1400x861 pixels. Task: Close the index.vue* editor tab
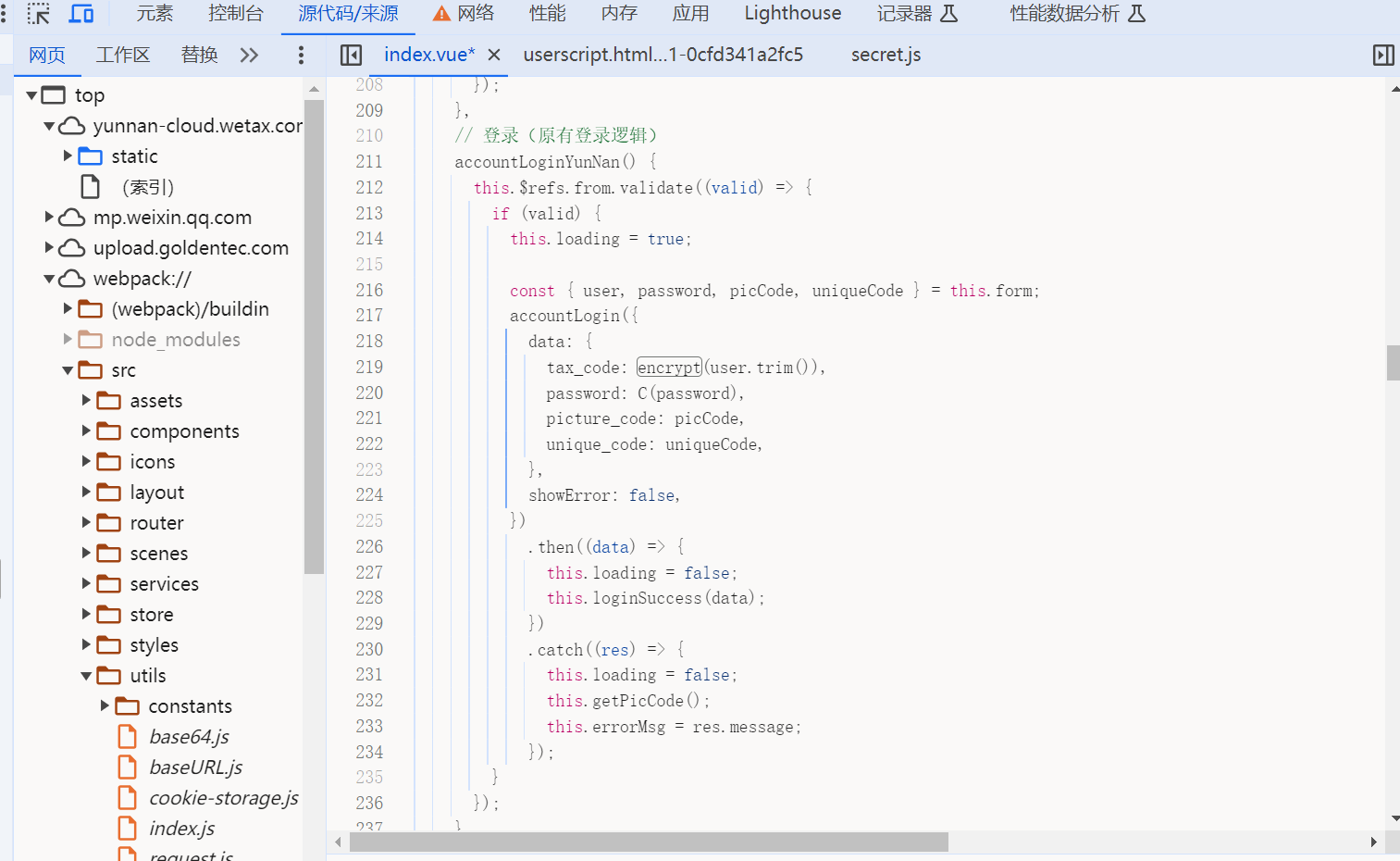tap(494, 56)
